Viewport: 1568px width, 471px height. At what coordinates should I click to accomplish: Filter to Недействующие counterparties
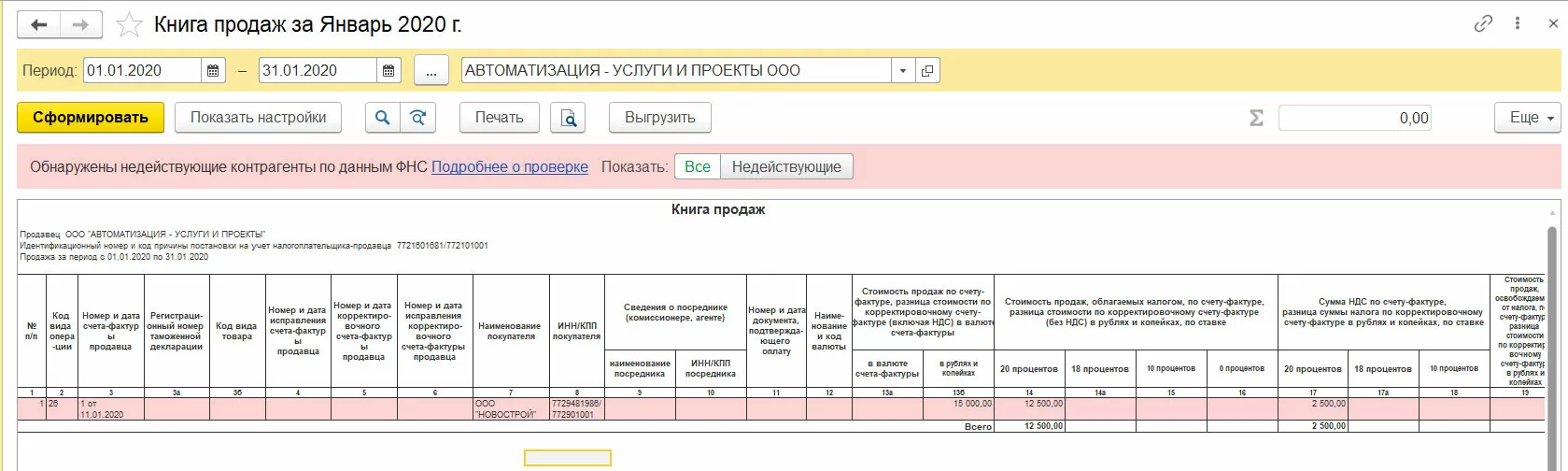pos(786,167)
